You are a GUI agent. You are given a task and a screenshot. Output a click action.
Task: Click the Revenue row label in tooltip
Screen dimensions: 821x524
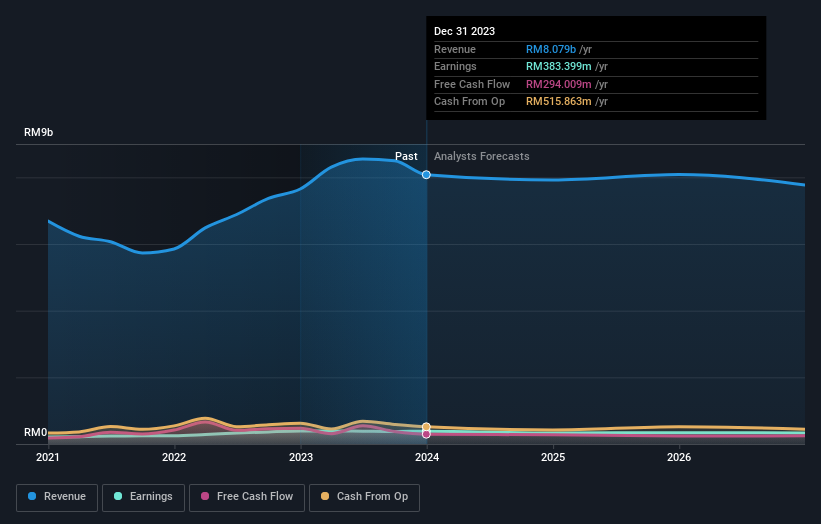click(x=455, y=49)
